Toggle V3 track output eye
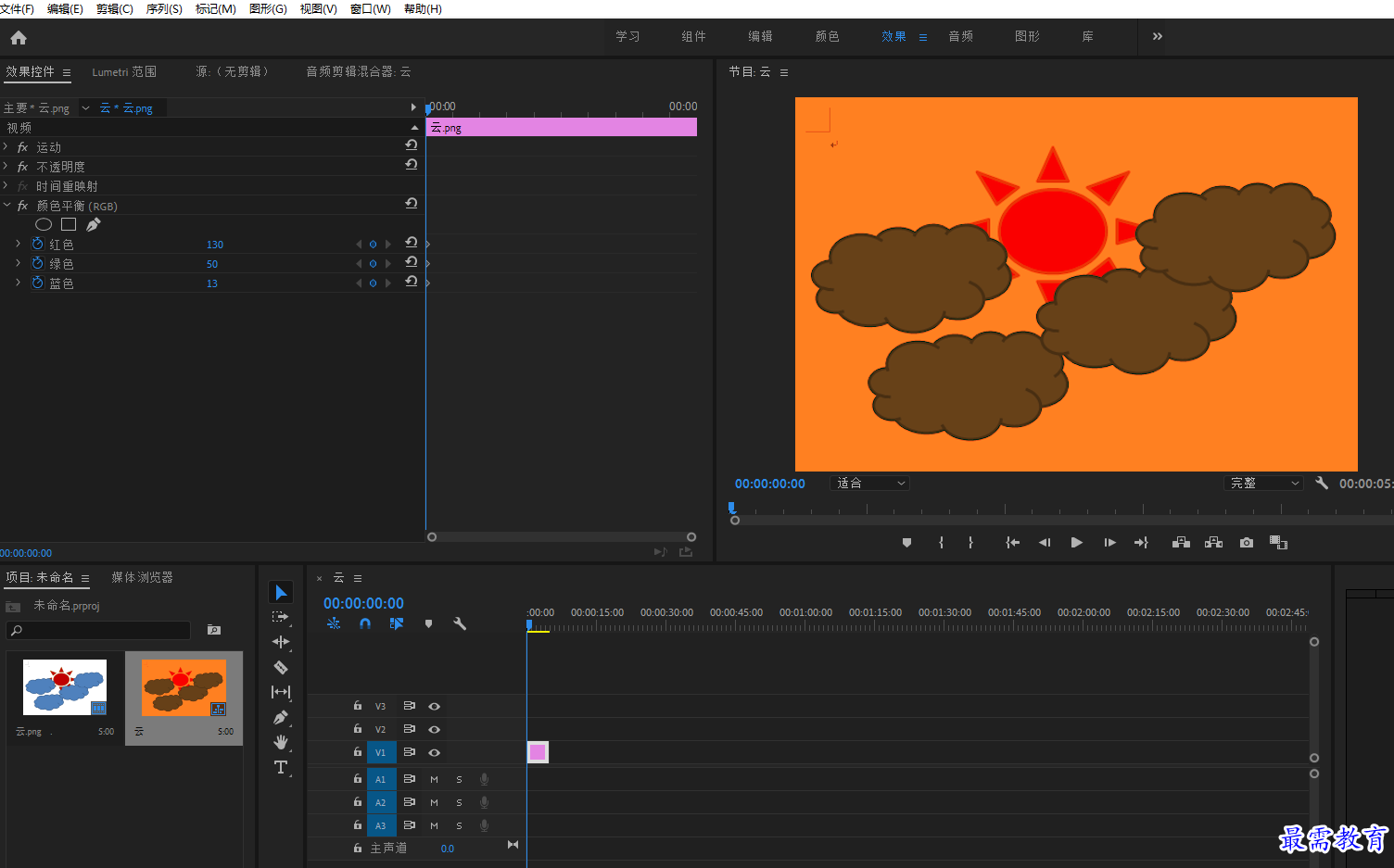The height and width of the screenshot is (868, 1394). tap(434, 706)
